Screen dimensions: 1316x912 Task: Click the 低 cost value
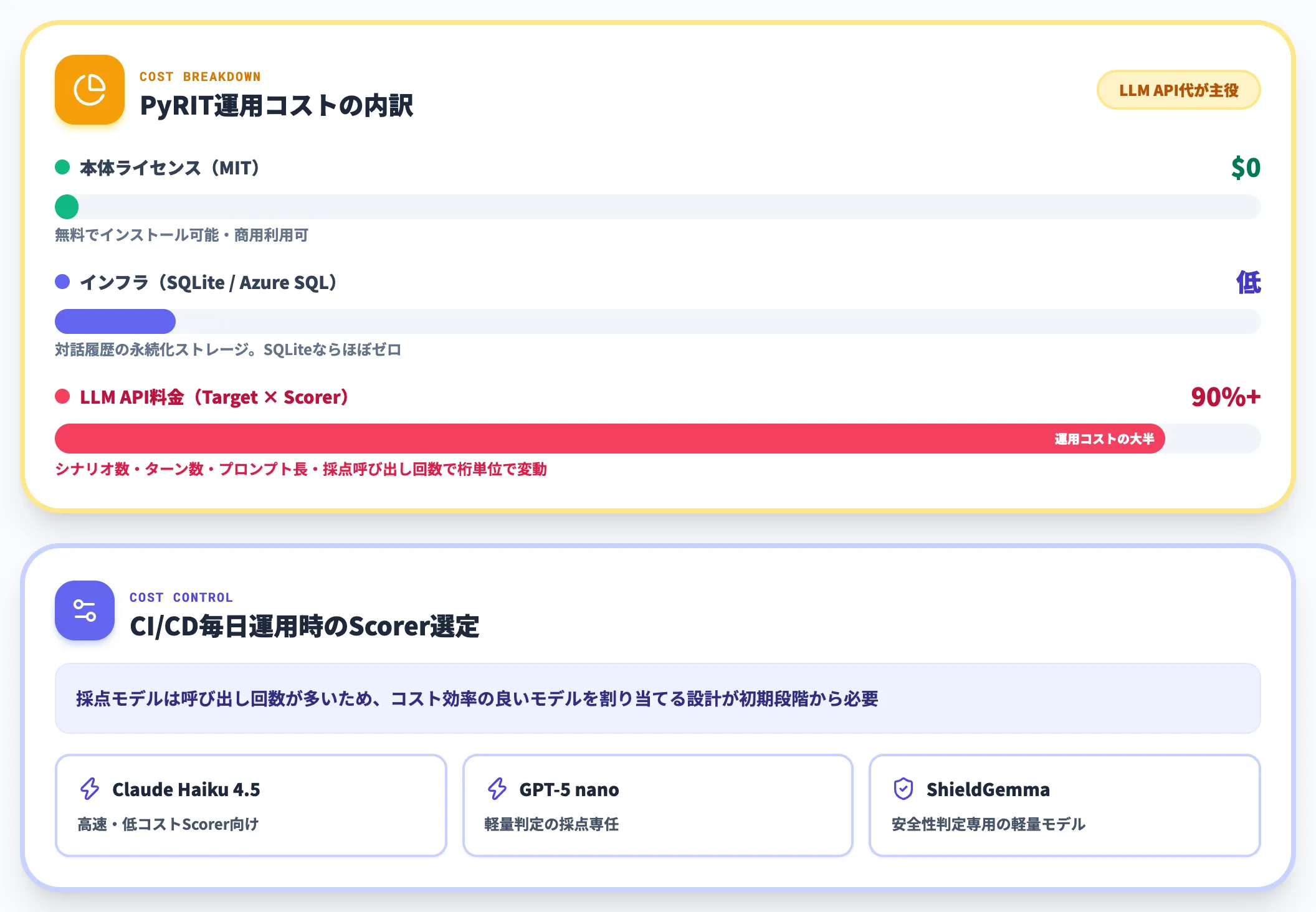click(x=1248, y=282)
